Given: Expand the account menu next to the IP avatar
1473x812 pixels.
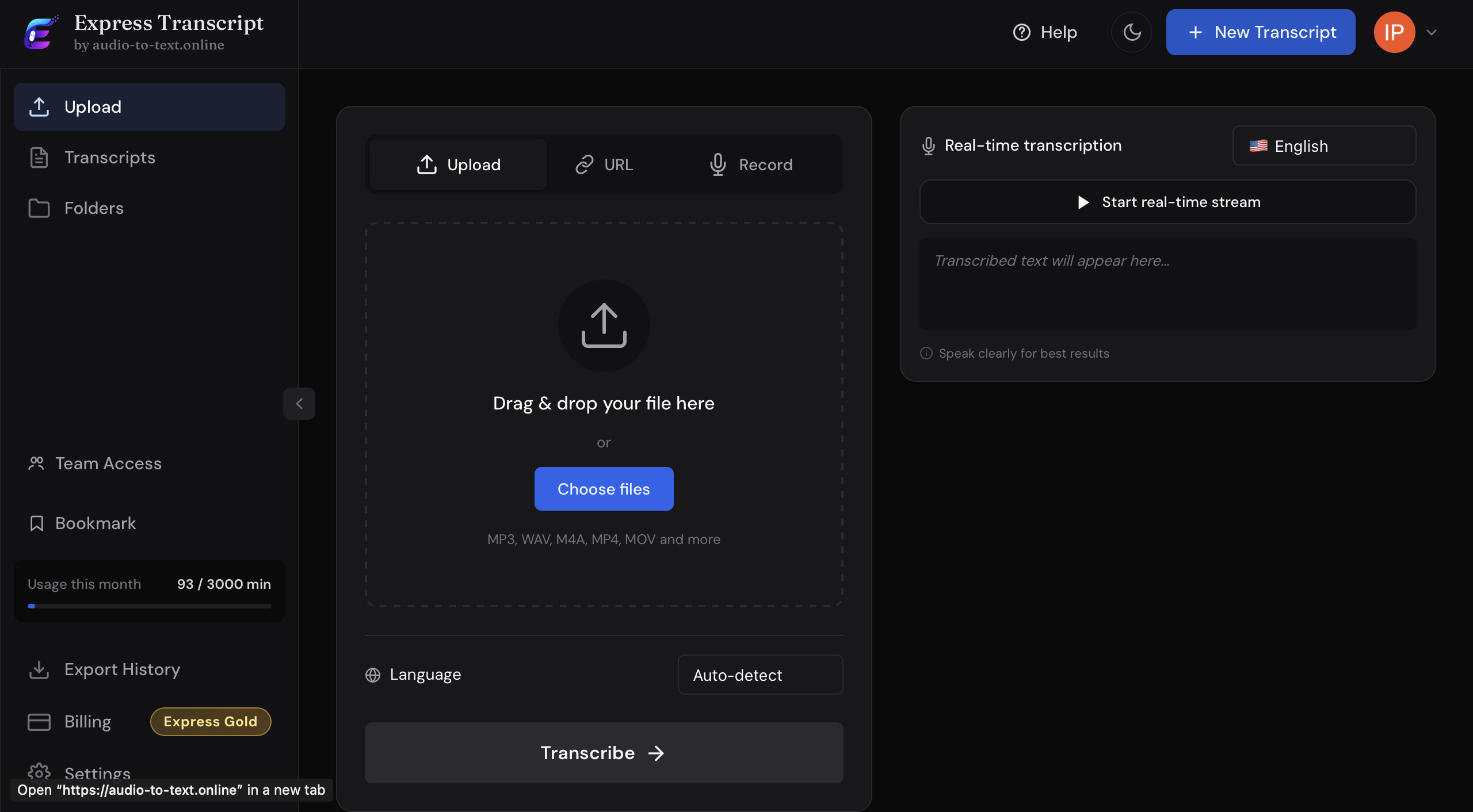Looking at the screenshot, I should pyautogui.click(x=1432, y=32).
